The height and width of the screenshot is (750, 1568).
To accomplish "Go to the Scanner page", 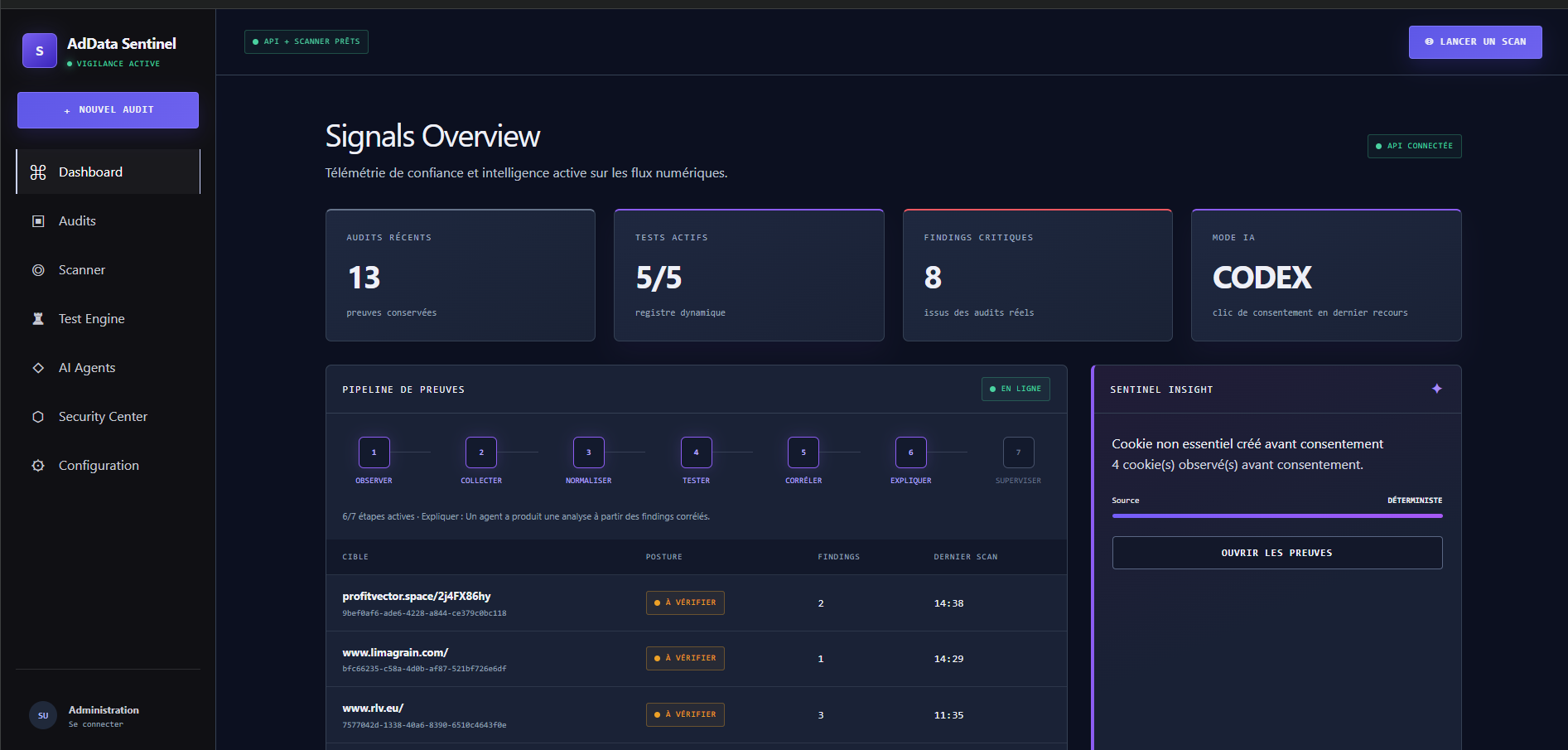I will [x=108, y=270].
